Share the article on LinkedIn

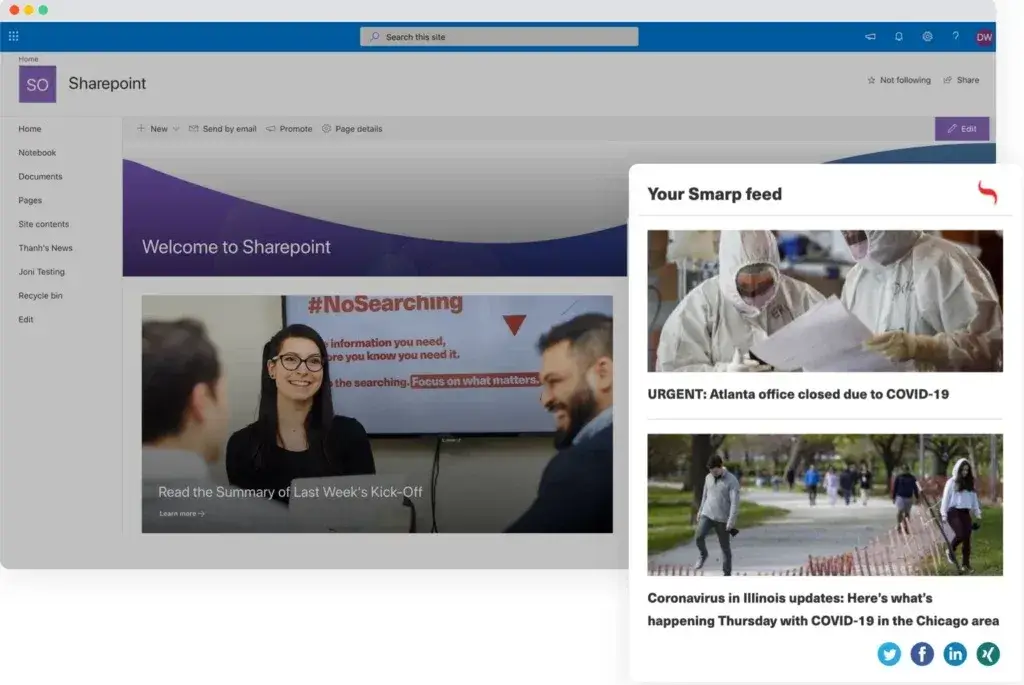coord(955,654)
